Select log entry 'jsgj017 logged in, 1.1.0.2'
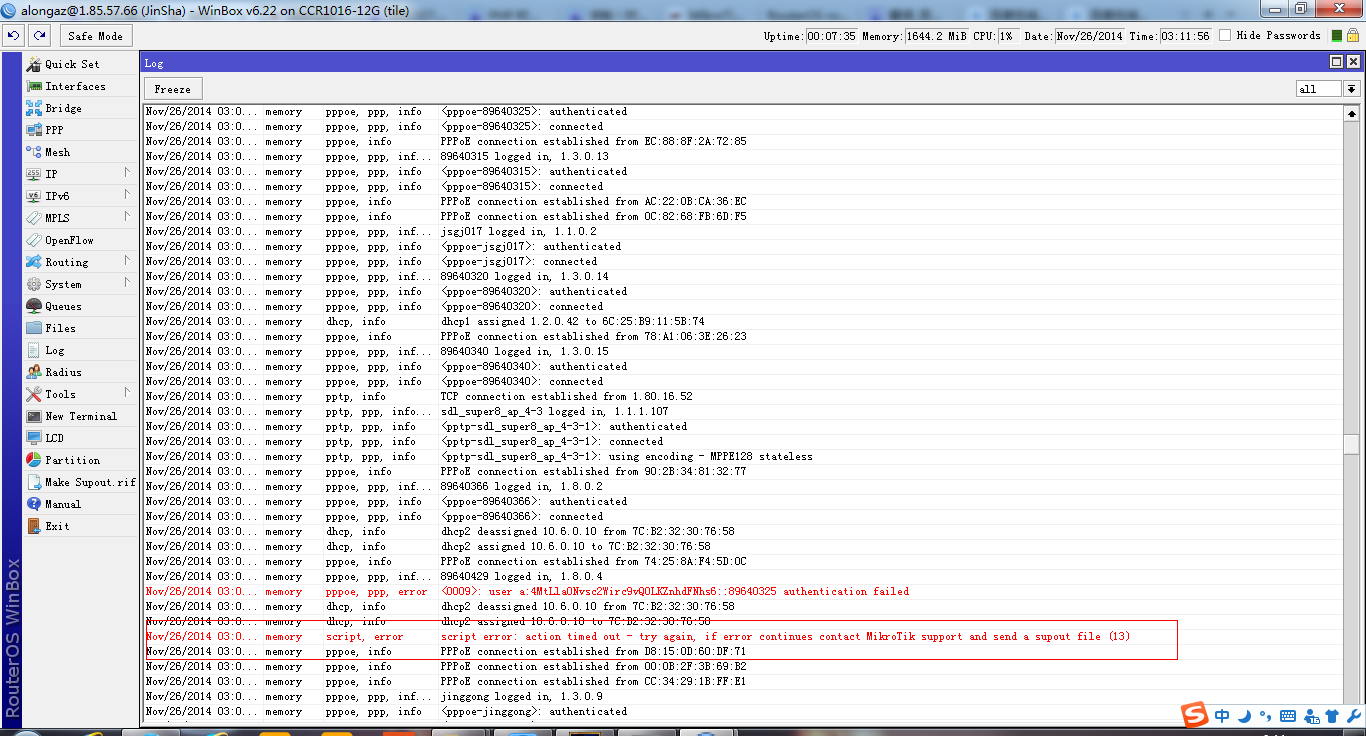Viewport: 1366px width, 736px height. pos(743,232)
